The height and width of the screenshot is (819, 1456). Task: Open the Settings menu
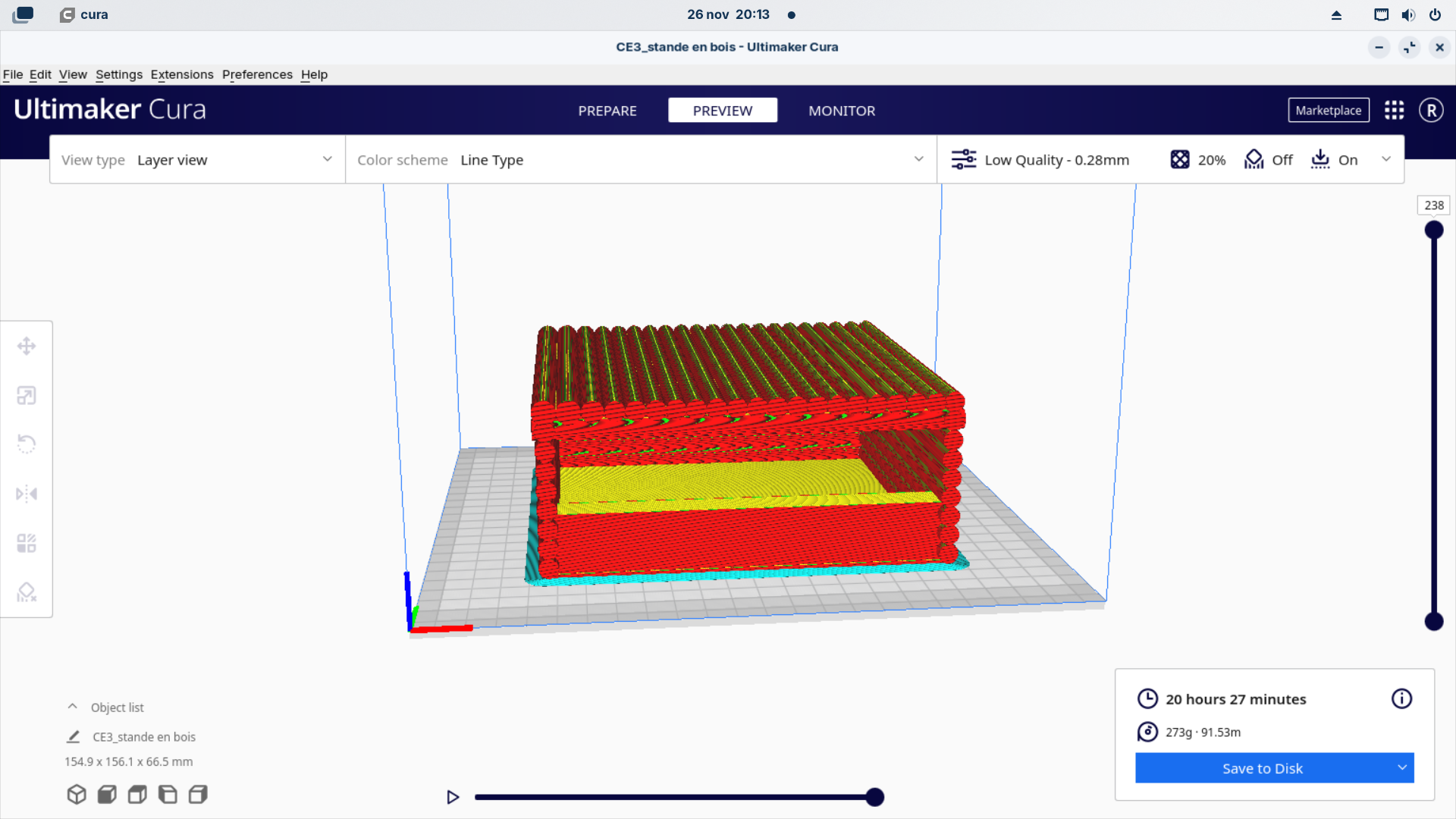119,74
